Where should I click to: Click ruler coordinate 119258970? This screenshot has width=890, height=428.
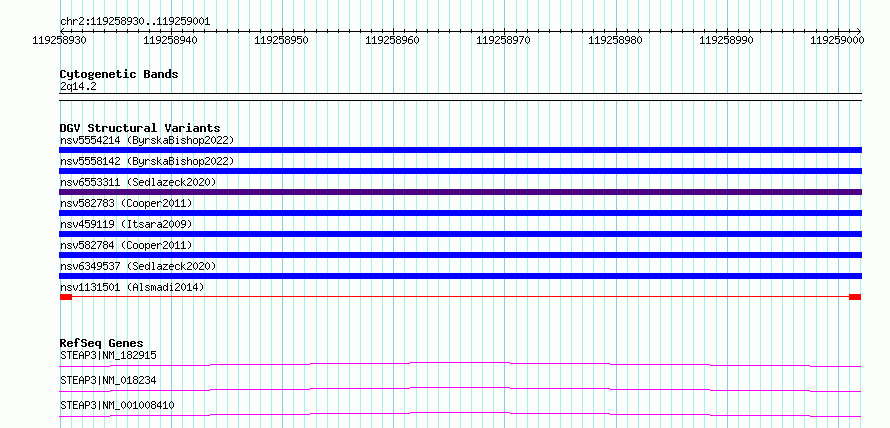pyautogui.click(x=503, y=40)
